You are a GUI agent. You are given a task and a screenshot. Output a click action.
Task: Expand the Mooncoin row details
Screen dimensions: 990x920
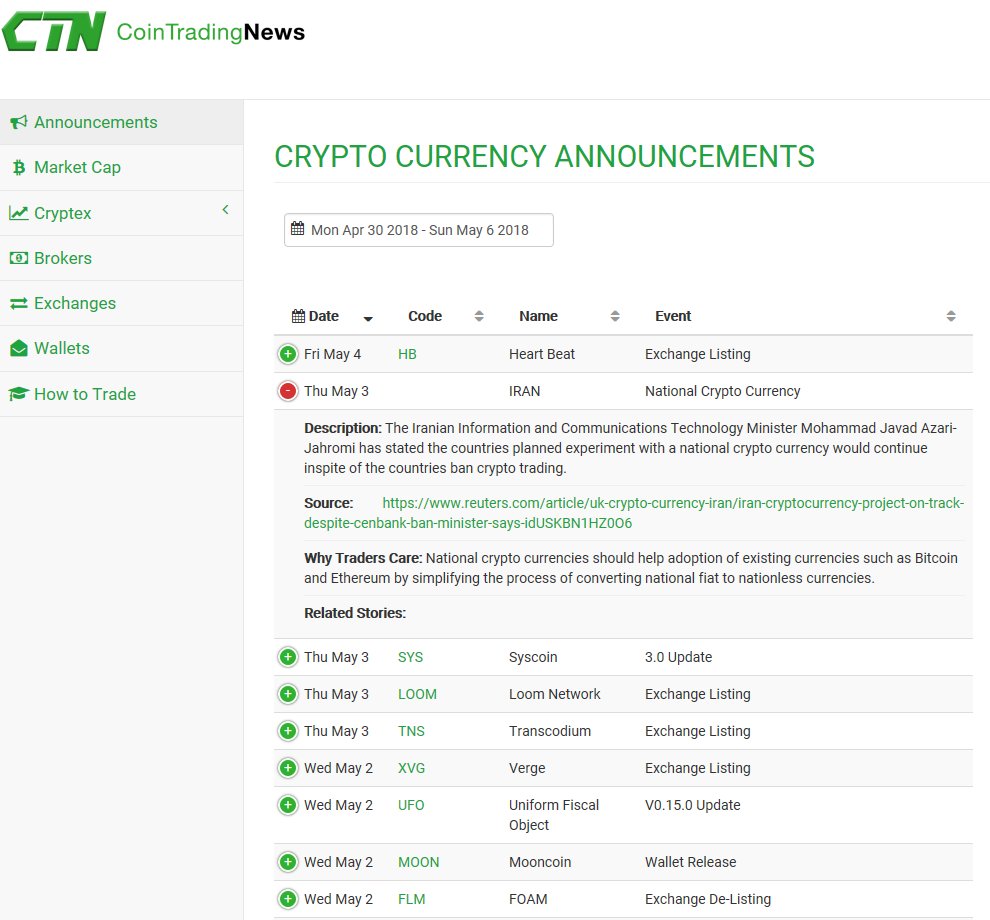288,863
